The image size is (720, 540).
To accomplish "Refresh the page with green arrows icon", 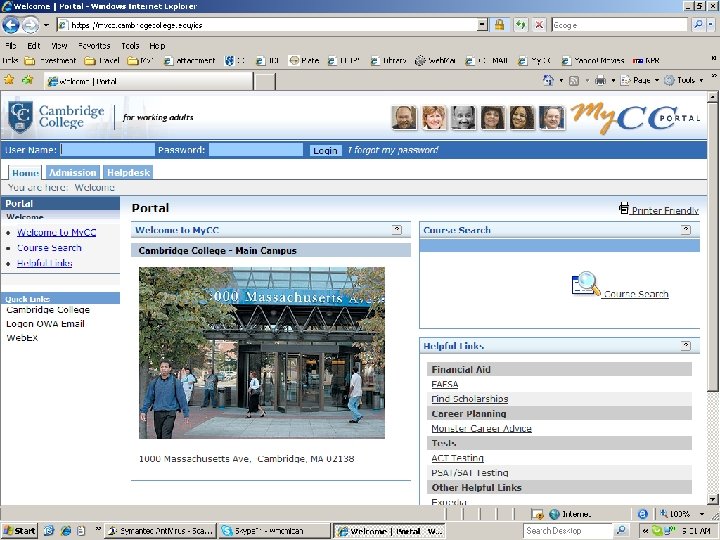I will click(520, 25).
